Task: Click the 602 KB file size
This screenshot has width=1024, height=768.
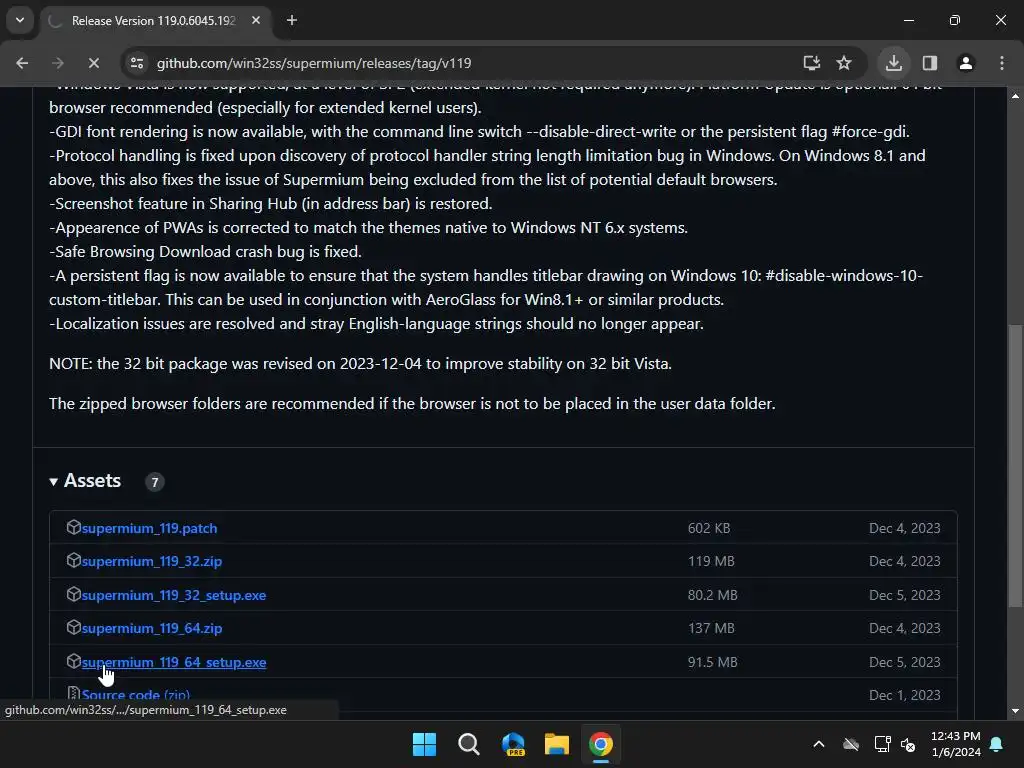Action: coord(709,528)
